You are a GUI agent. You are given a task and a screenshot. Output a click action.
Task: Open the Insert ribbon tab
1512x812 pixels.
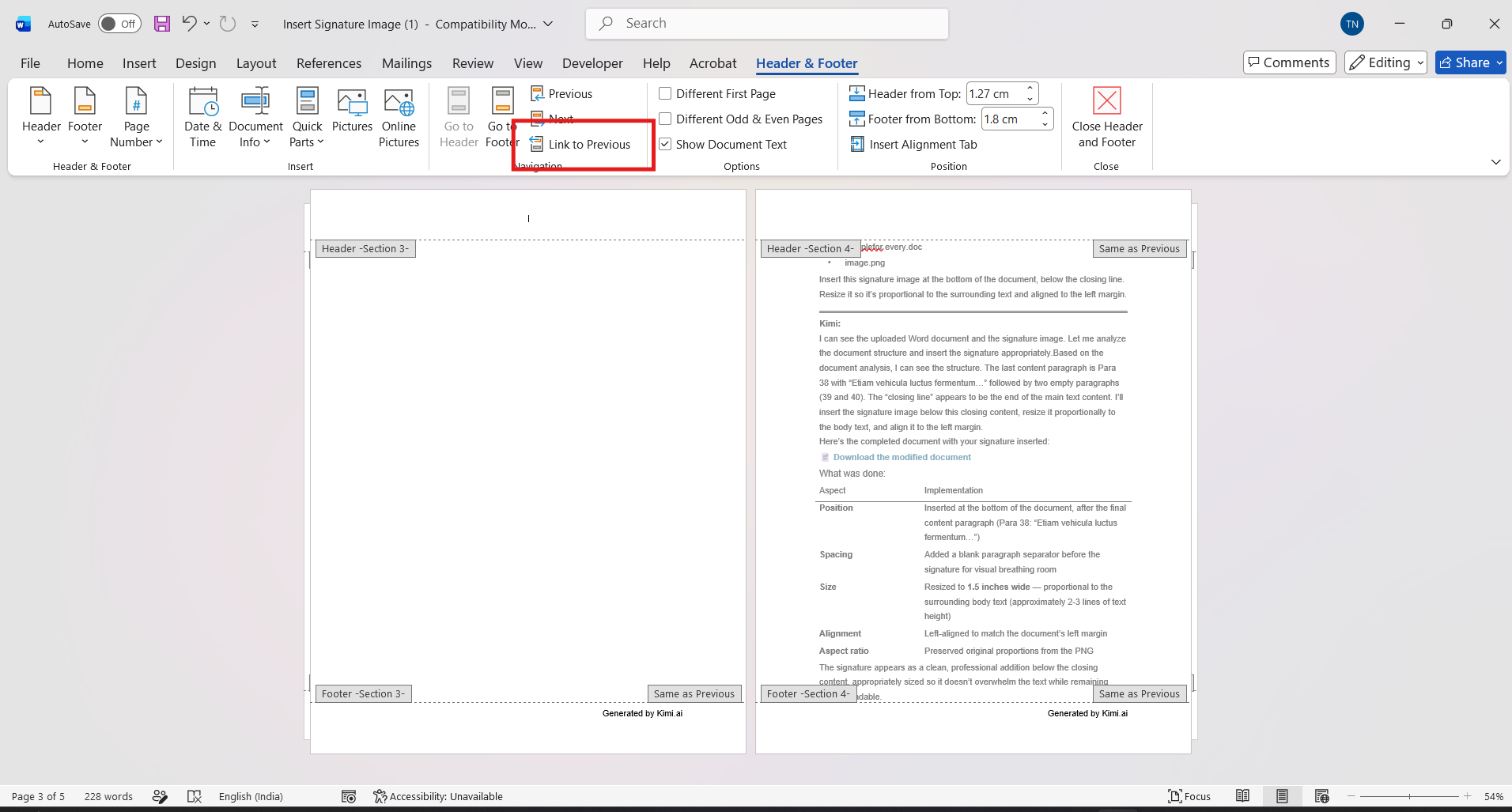pyautogui.click(x=139, y=63)
